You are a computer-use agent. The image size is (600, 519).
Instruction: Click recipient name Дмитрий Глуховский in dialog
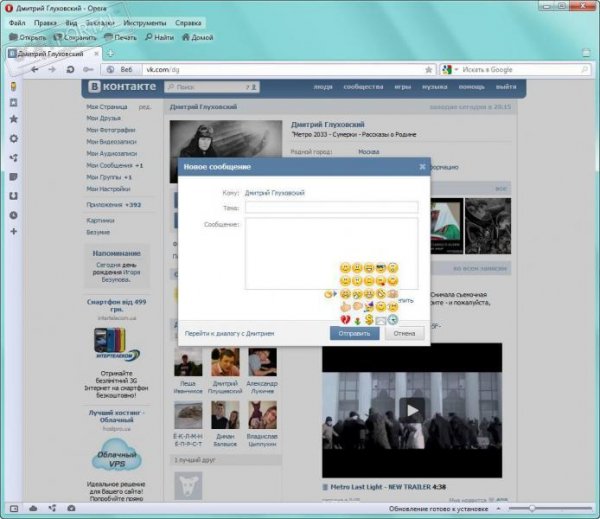coord(274,193)
